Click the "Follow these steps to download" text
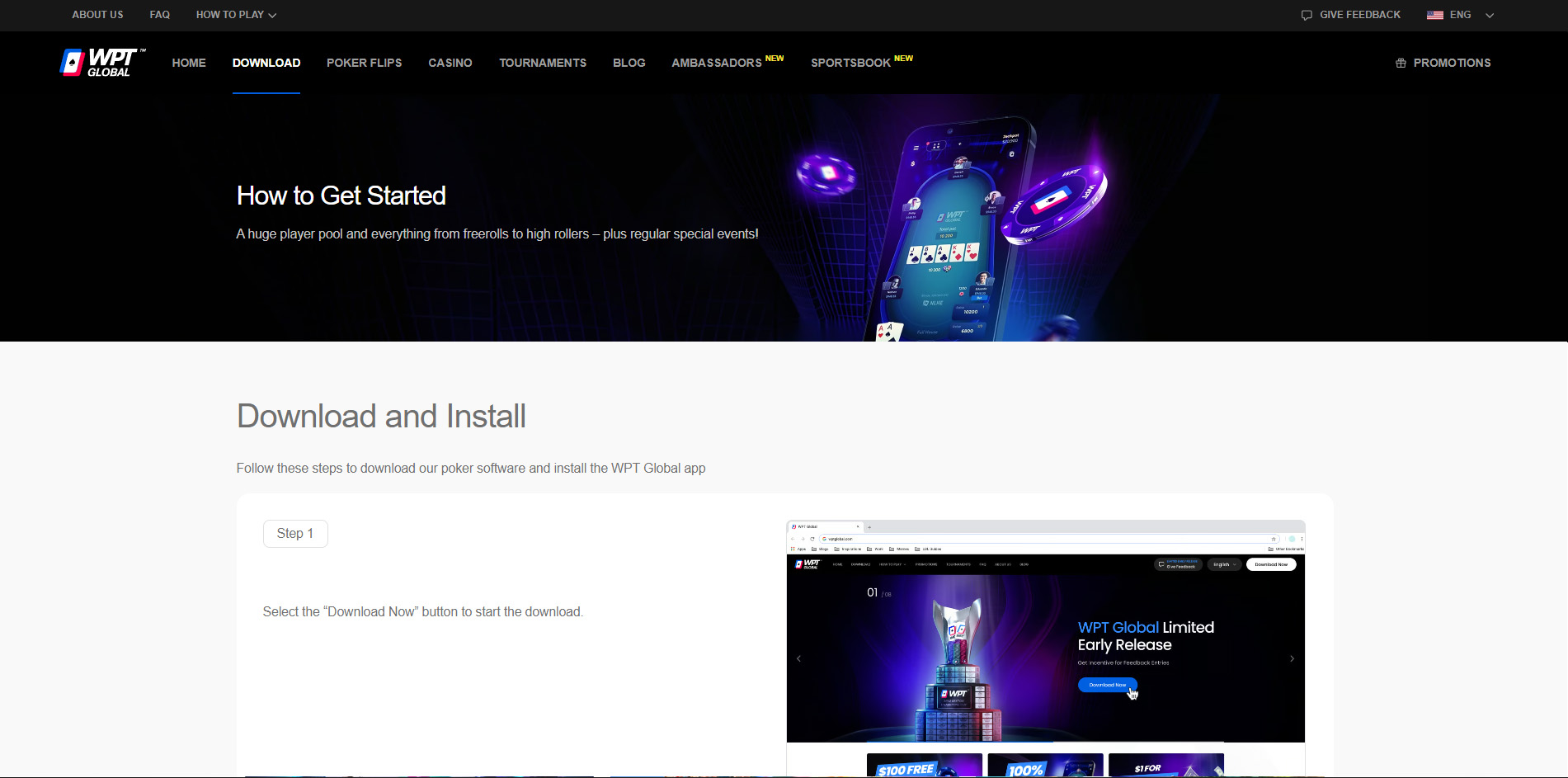The image size is (1568, 778). click(471, 469)
